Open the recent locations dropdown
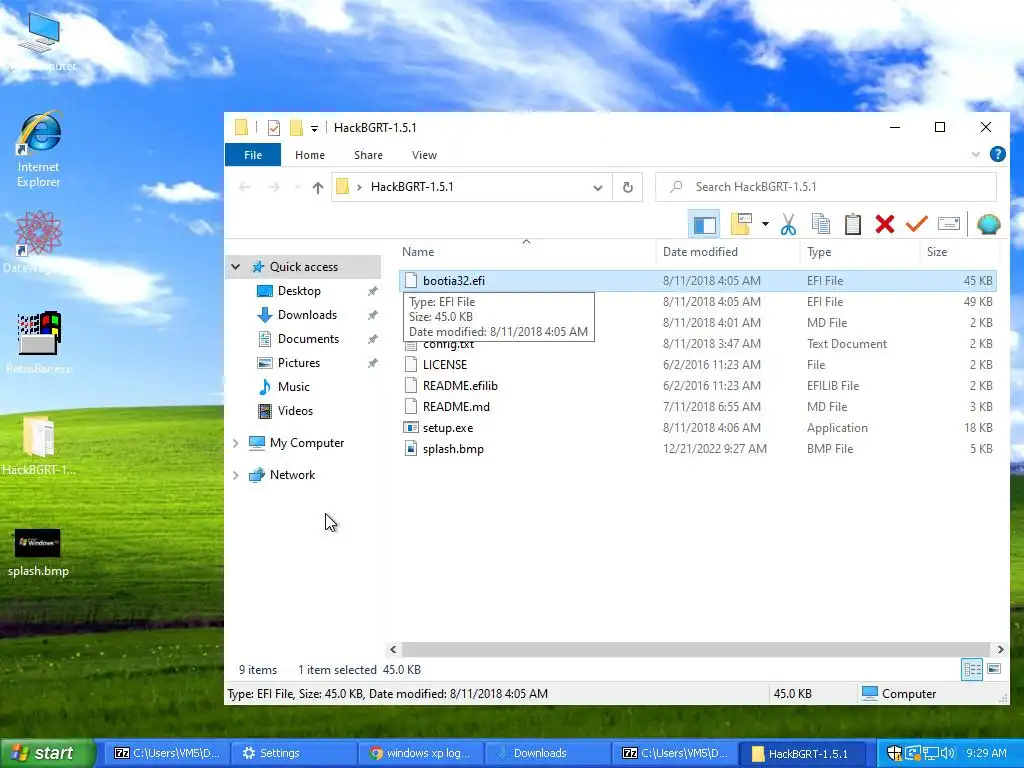This screenshot has width=1024, height=768. coord(297,187)
